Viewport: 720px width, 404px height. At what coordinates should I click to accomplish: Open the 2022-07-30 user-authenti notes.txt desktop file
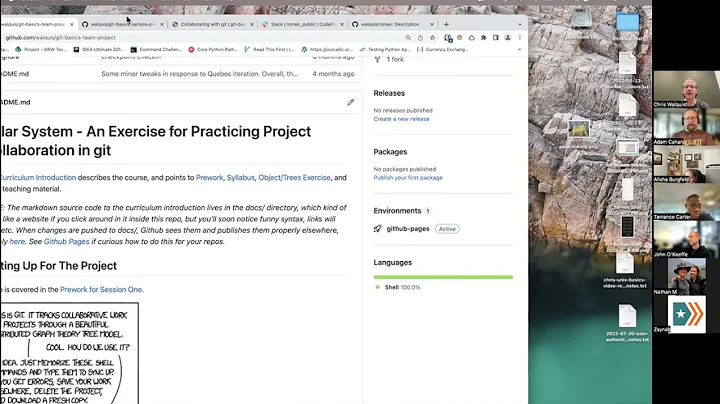point(627,323)
